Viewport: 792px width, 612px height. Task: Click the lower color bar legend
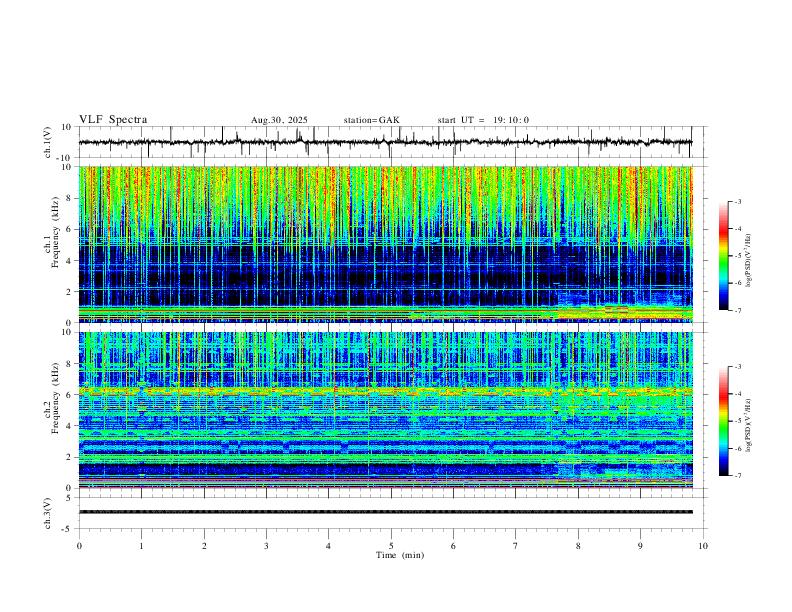[724, 421]
